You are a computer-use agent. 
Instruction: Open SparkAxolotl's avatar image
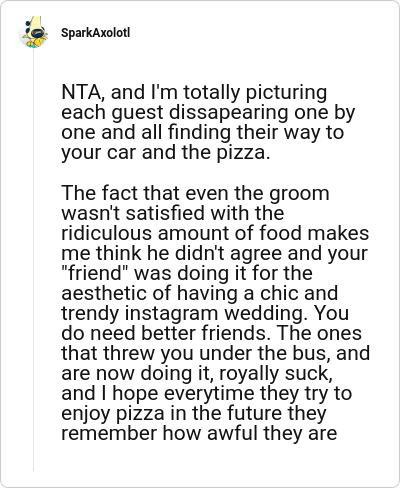point(33,32)
